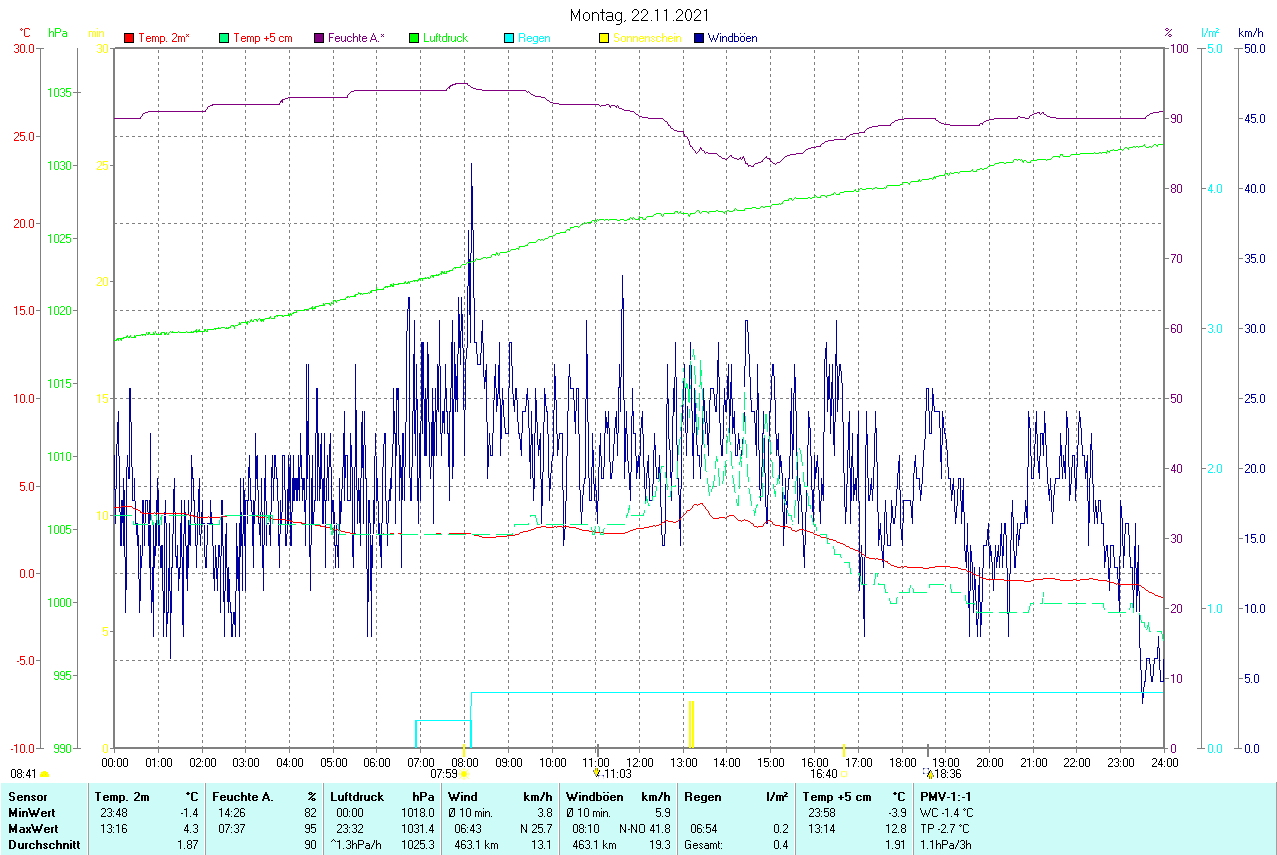The width and height of the screenshot is (1277, 855).
Task: Click the '%' humidity axis unit label
Action: (1168, 32)
